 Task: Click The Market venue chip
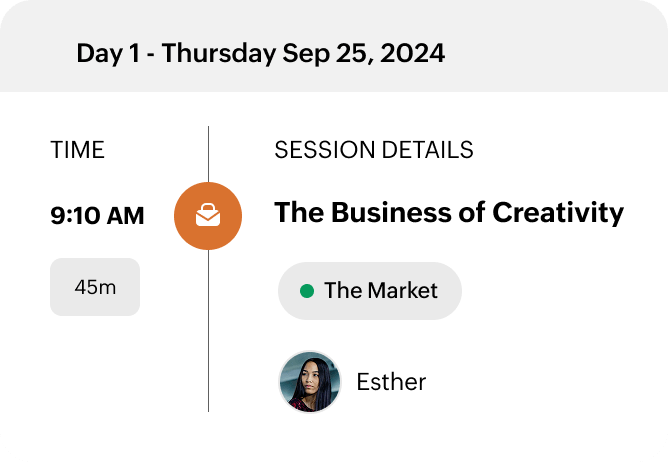369,291
